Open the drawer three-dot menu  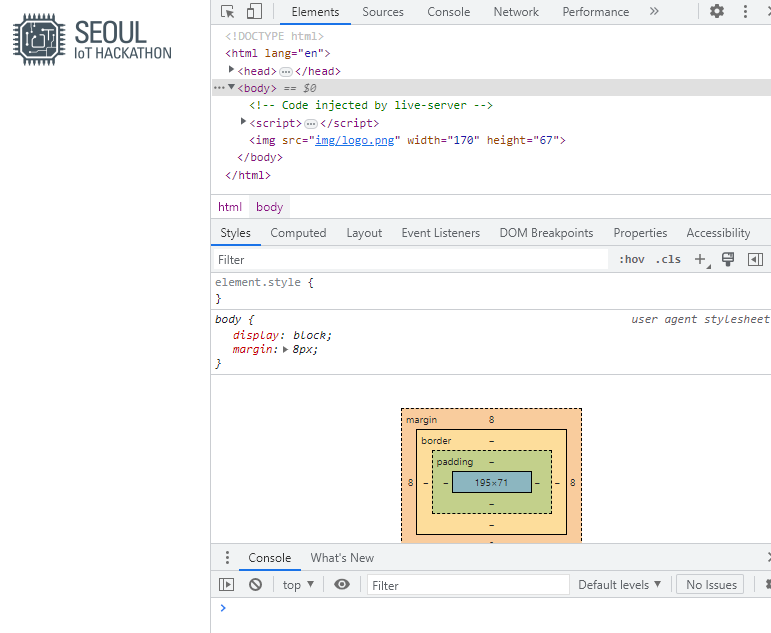pos(227,557)
